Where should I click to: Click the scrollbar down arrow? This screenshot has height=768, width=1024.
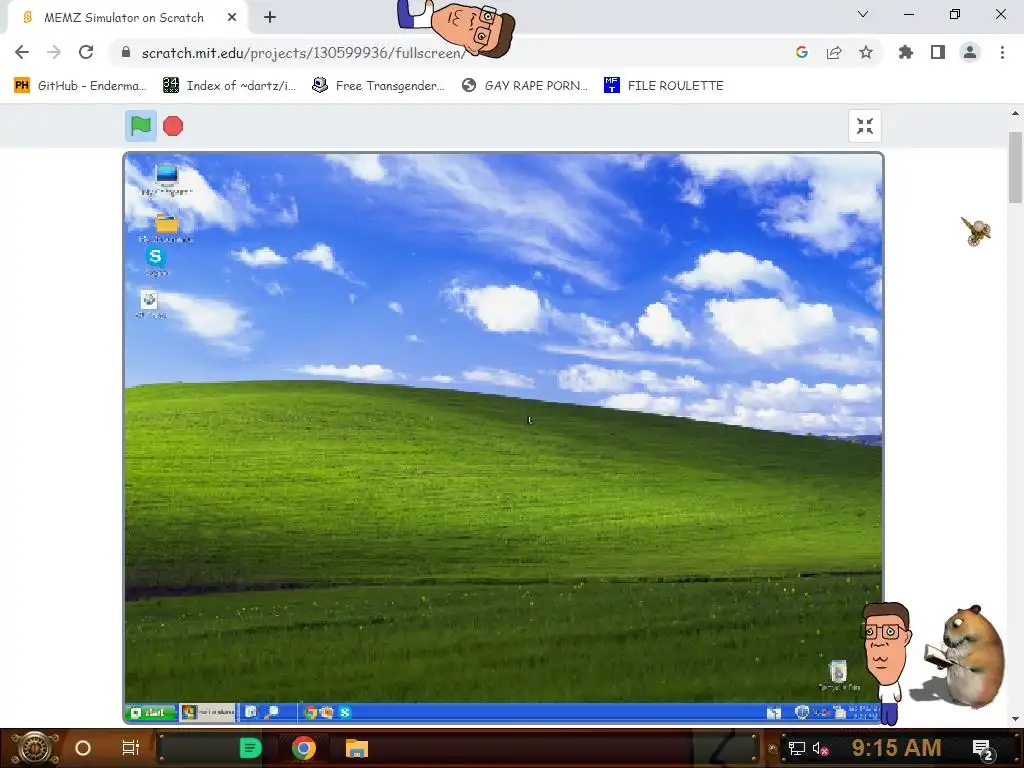coord(1015,719)
